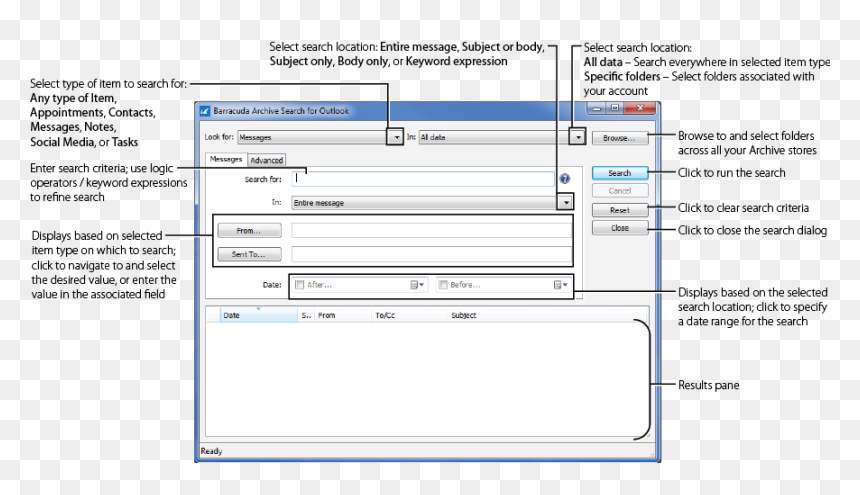
Task: Sort results by Subject column header
Action: (546, 315)
